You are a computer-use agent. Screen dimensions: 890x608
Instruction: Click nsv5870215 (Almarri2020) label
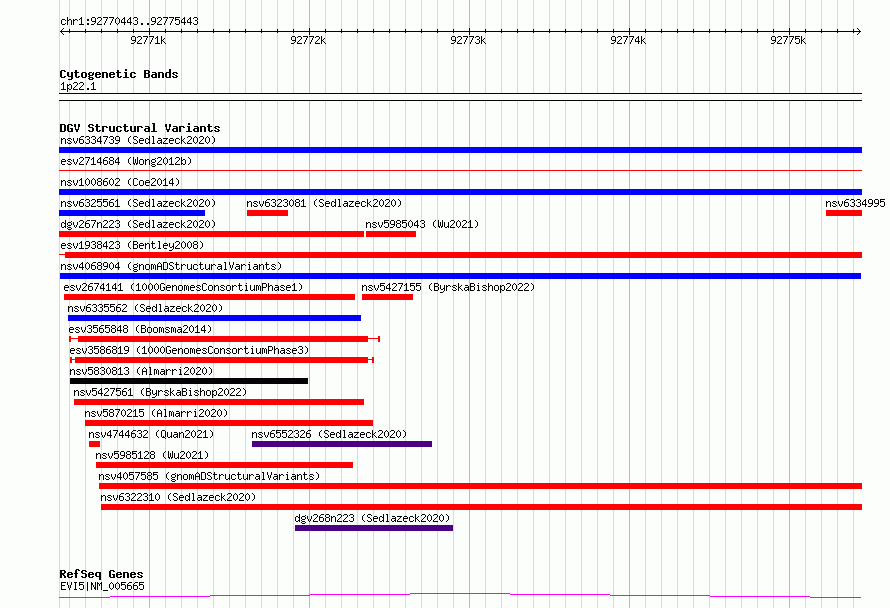point(156,413)
